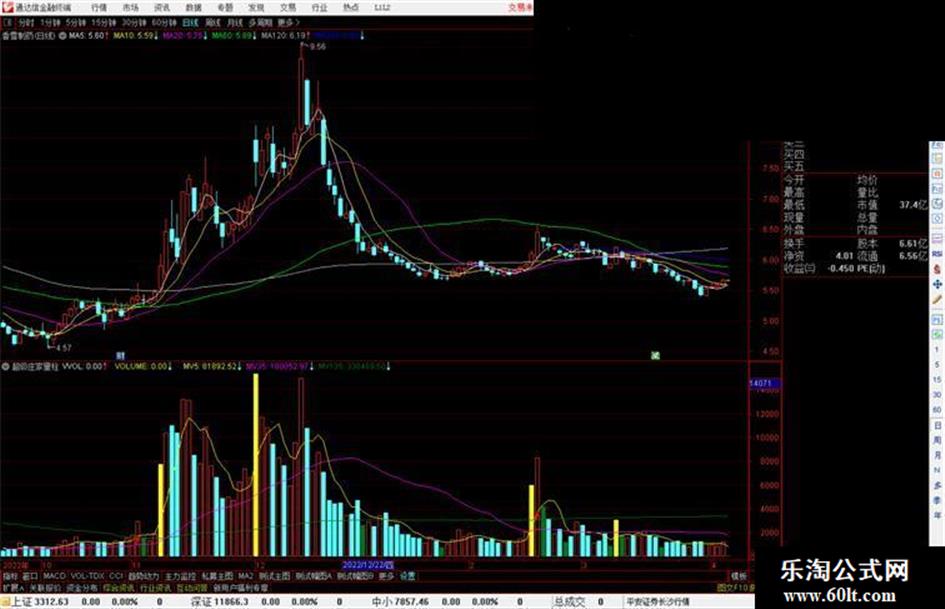Toggle sidebar 30-minute period button

tap(937, 394)
